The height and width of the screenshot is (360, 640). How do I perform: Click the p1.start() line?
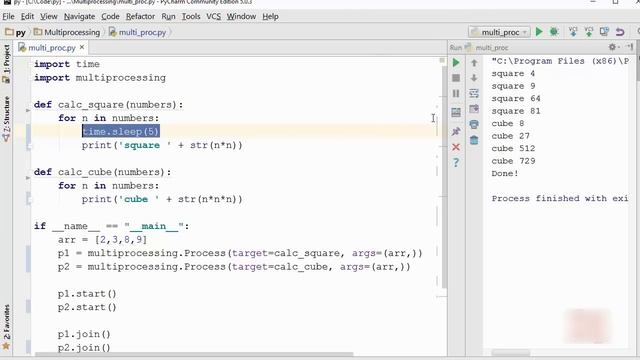pos(87,293)
